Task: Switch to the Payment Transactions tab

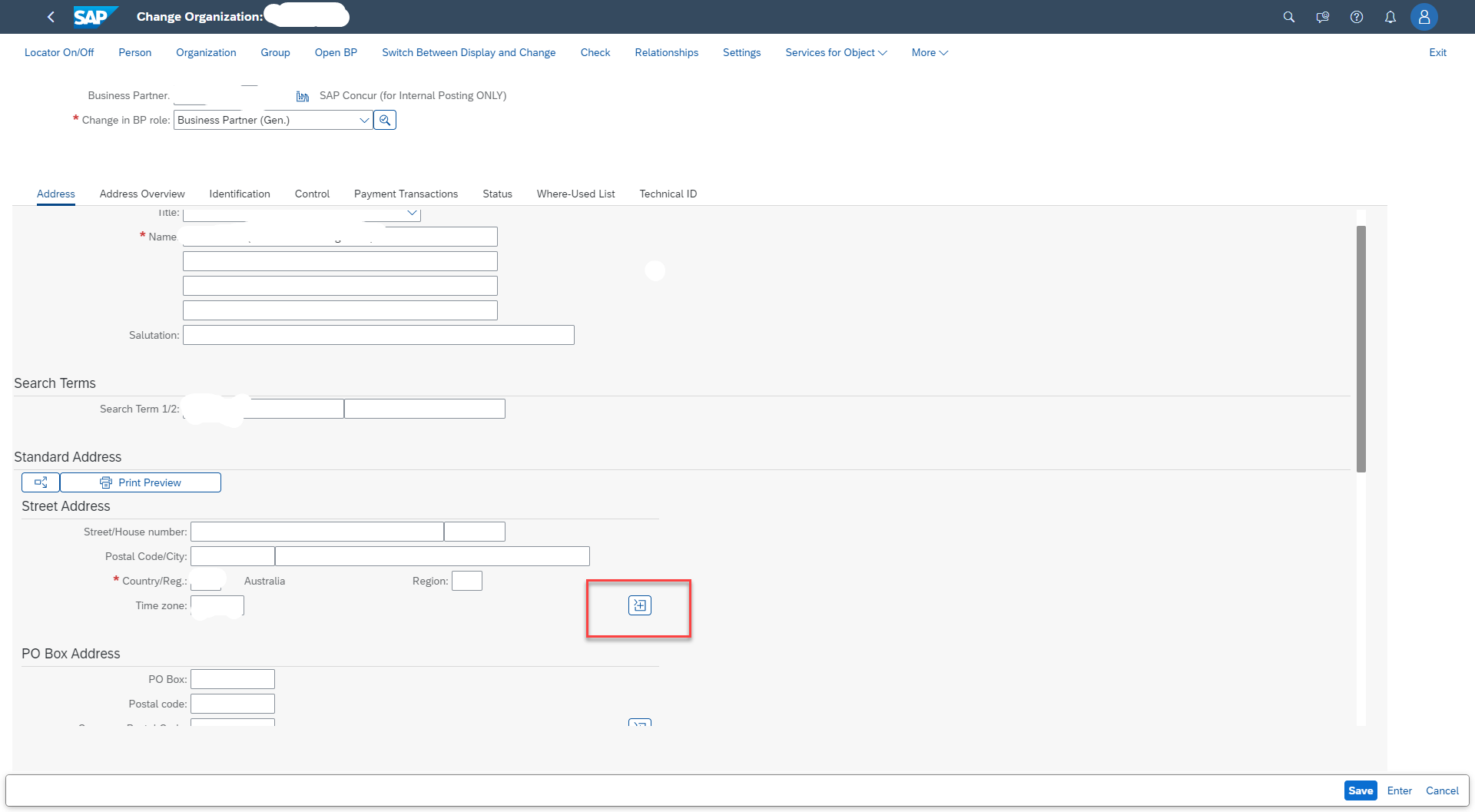Action: [x=406, y=194]
